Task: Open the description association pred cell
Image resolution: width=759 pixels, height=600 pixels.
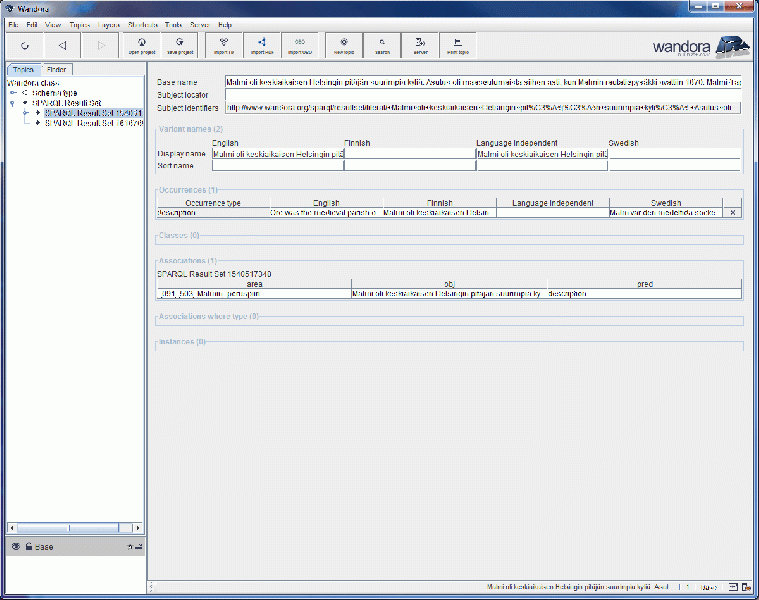Action: tap(643, 294)
